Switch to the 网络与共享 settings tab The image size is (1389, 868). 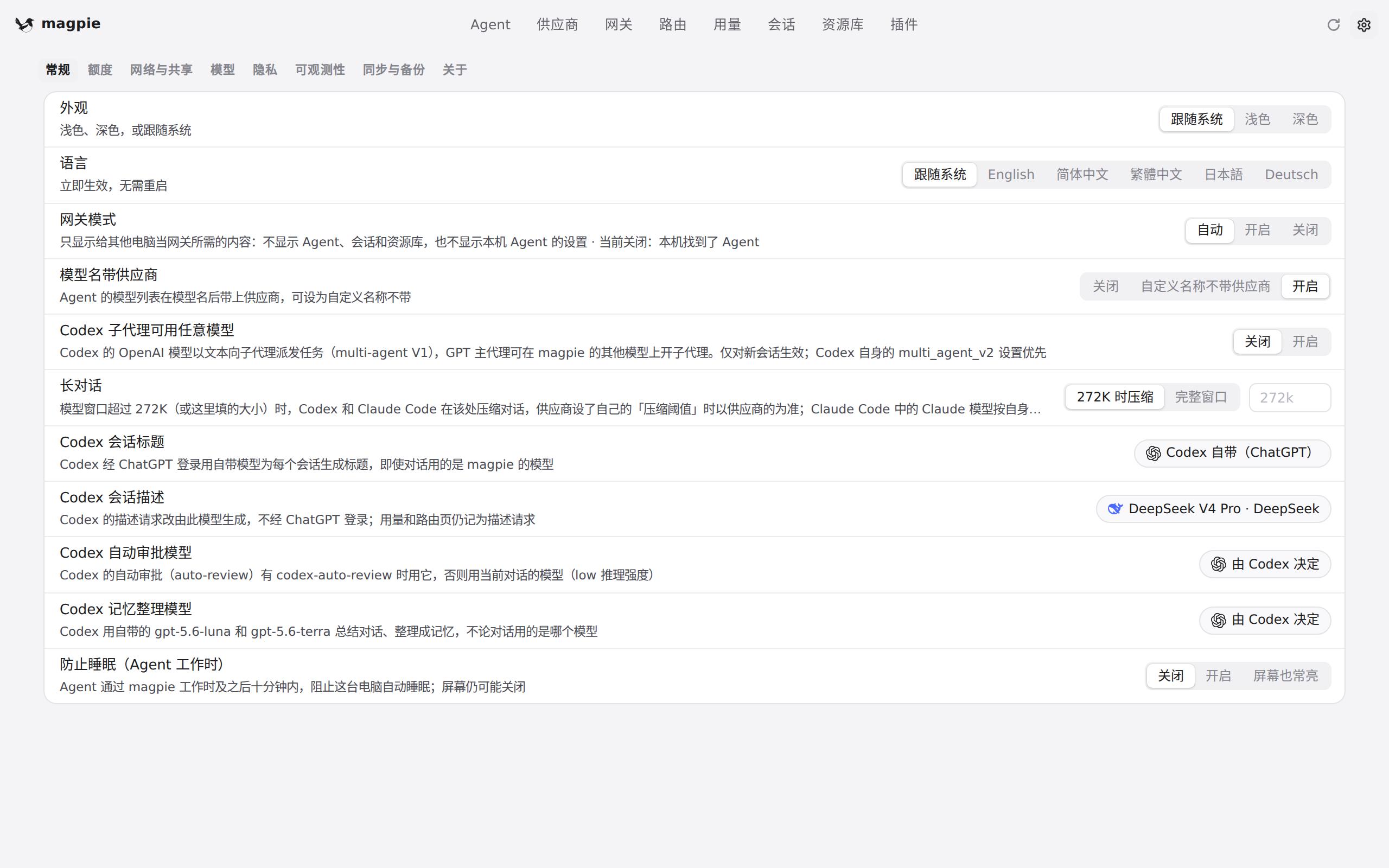pyautogui.click(x=161, y=70)
